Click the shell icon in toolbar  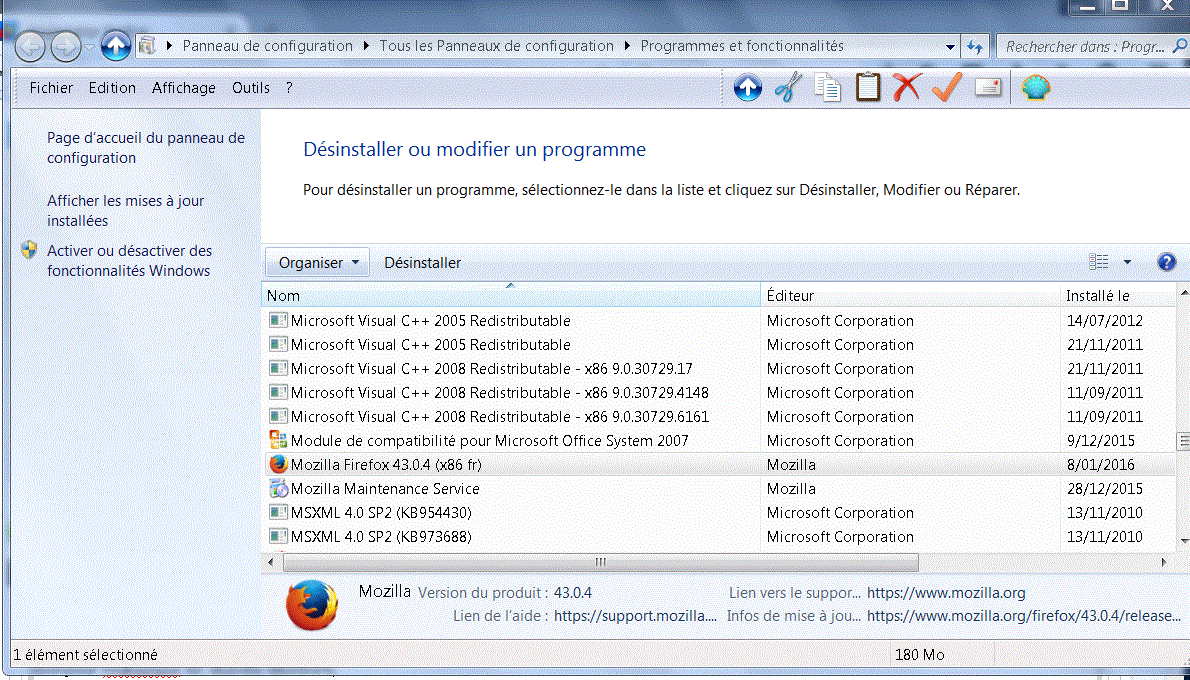pyautogui.click(x=1036, y=88)
